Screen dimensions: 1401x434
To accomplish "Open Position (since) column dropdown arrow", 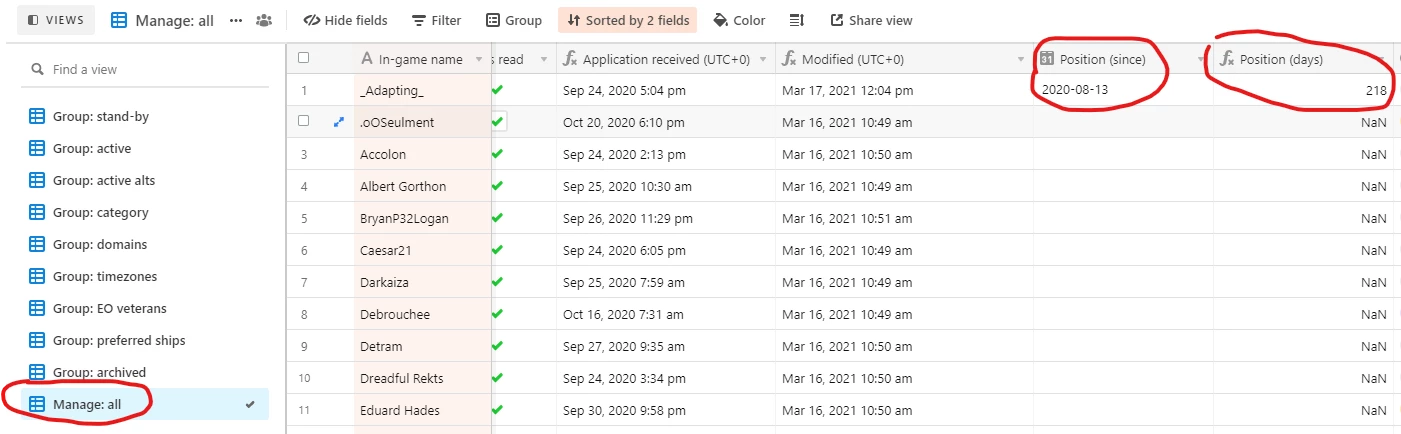I will click(x=1201, y=60).
